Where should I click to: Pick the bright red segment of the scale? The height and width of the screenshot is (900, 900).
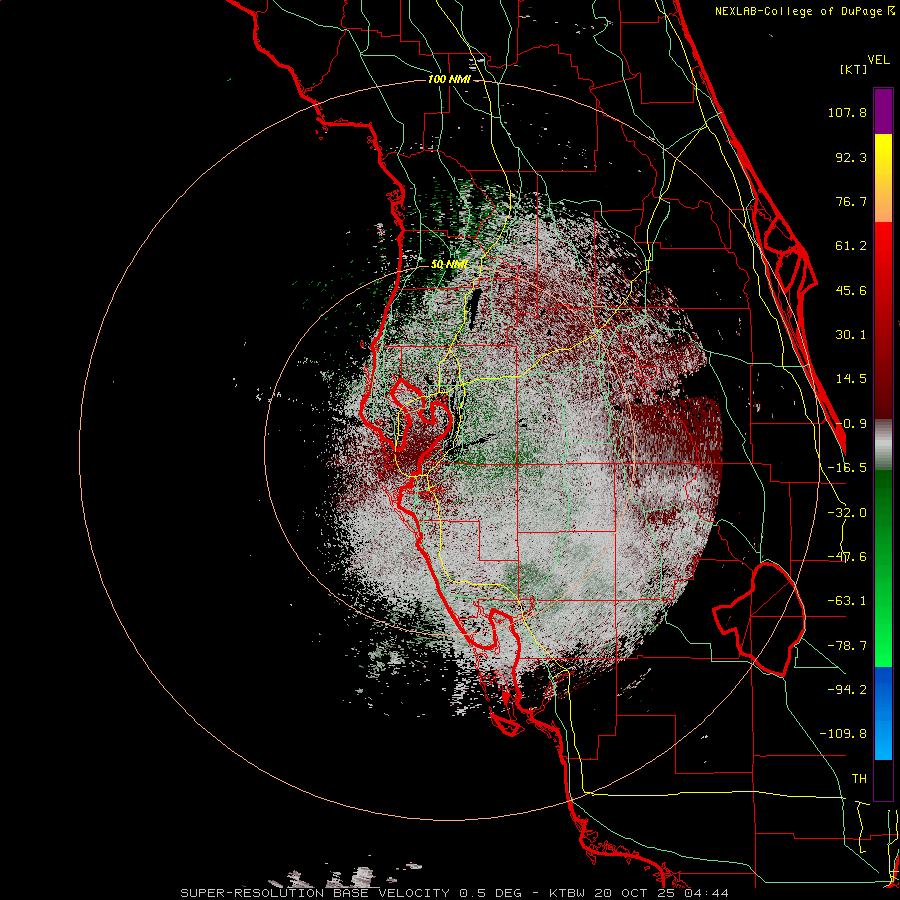pyautogui.click(x=883, y=320)
